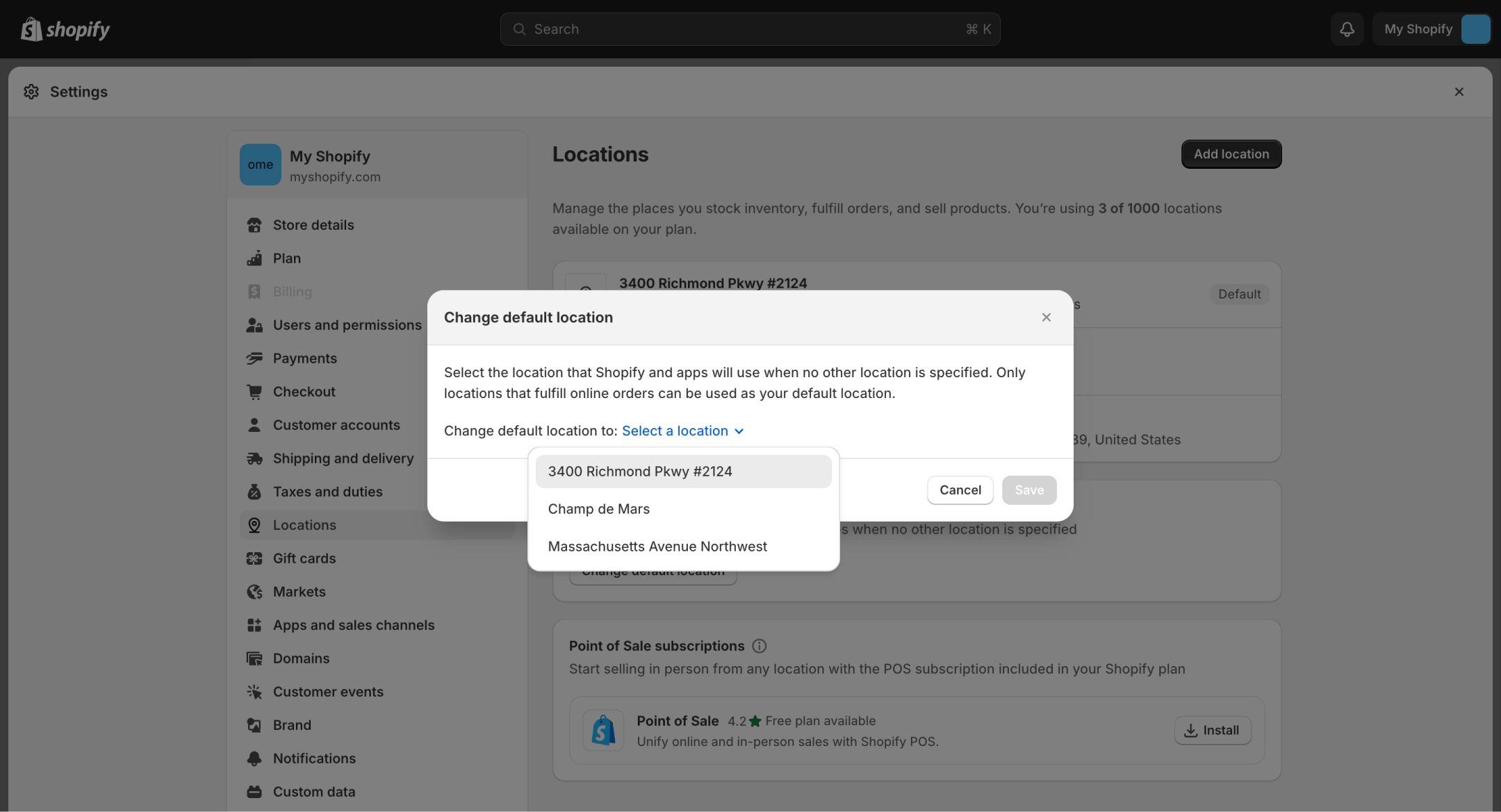This screenshot has height=812, width=1501.
Task: Expand the Select a location dropdown
Action: [682, 431]
